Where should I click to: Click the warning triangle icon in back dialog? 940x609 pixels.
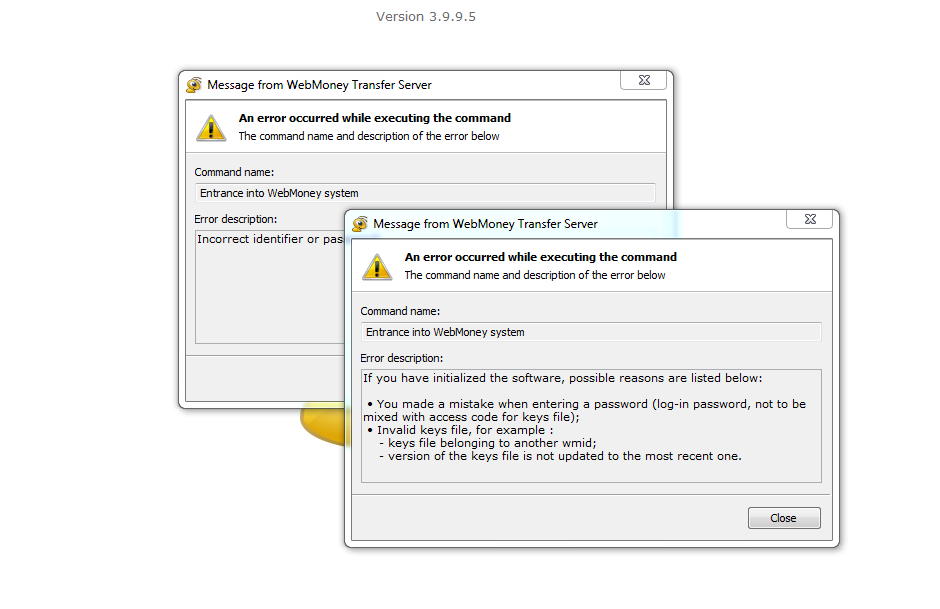[x=211, y=128]
